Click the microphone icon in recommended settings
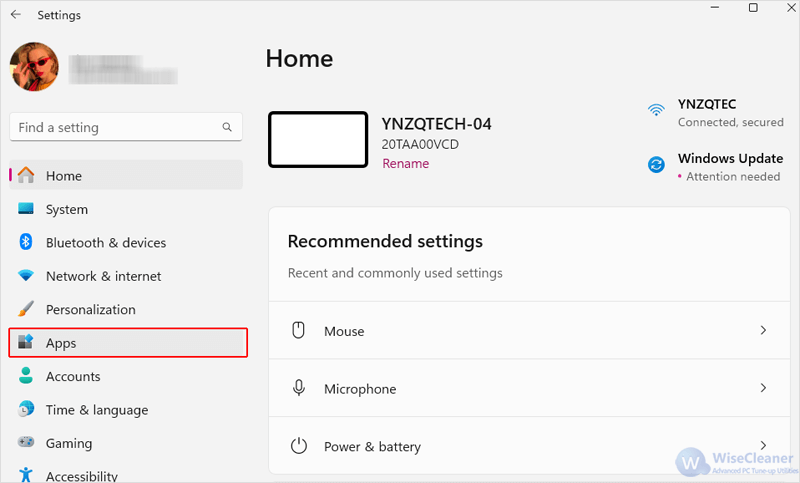This screenshot has width=800, height=483. point(299,388)
